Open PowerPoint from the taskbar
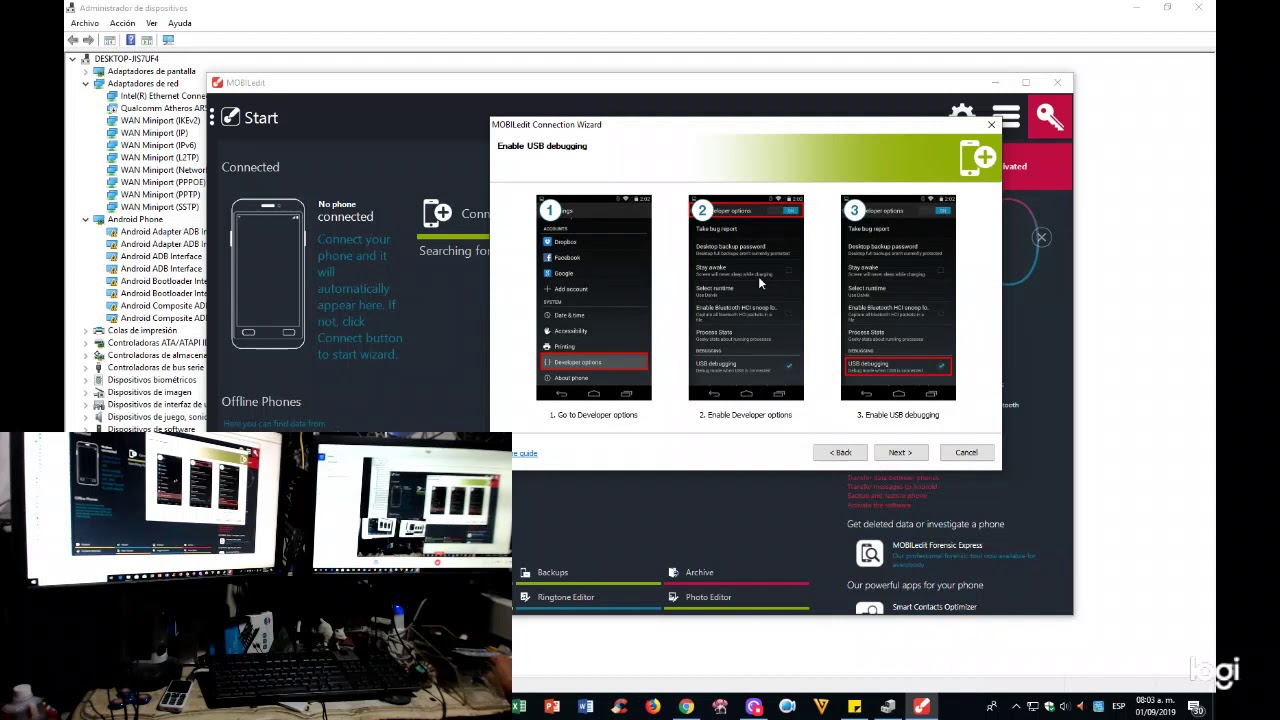 tap(552, 707)
